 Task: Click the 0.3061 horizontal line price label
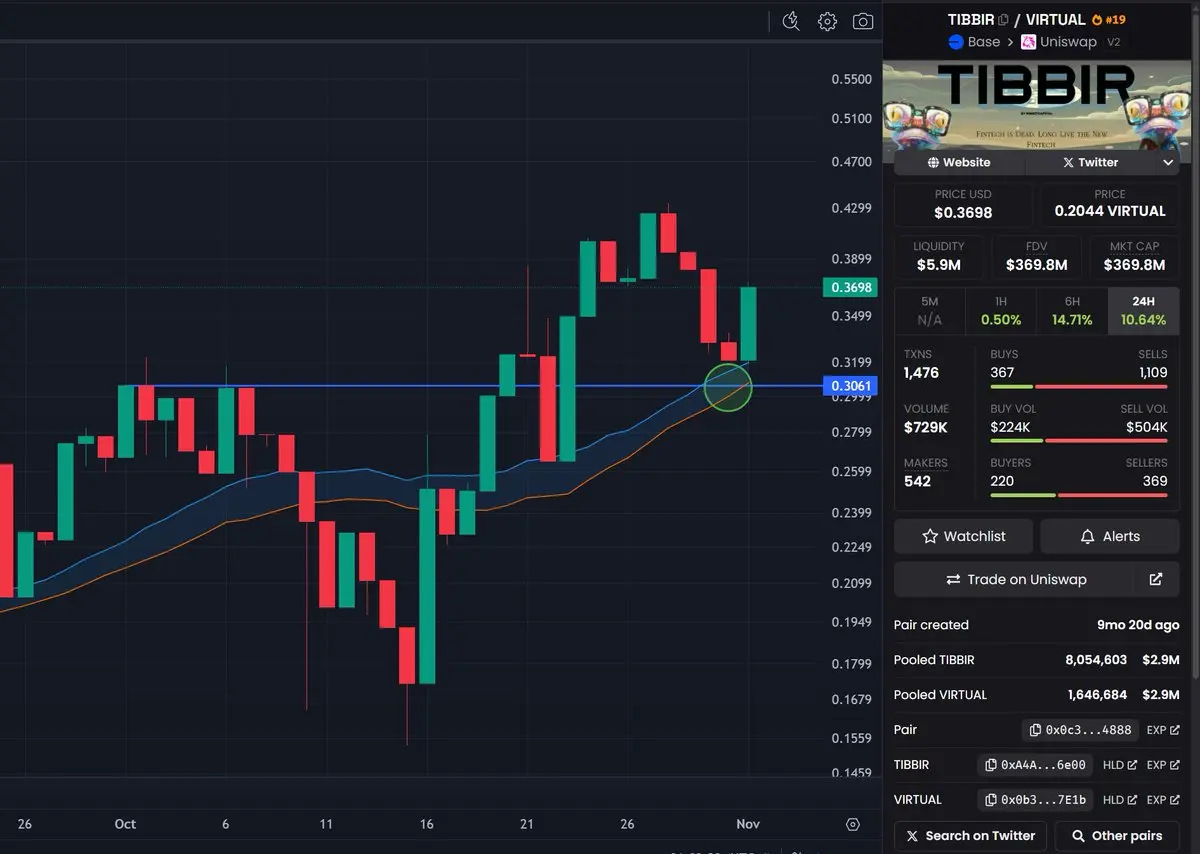(x=850, y=385)
